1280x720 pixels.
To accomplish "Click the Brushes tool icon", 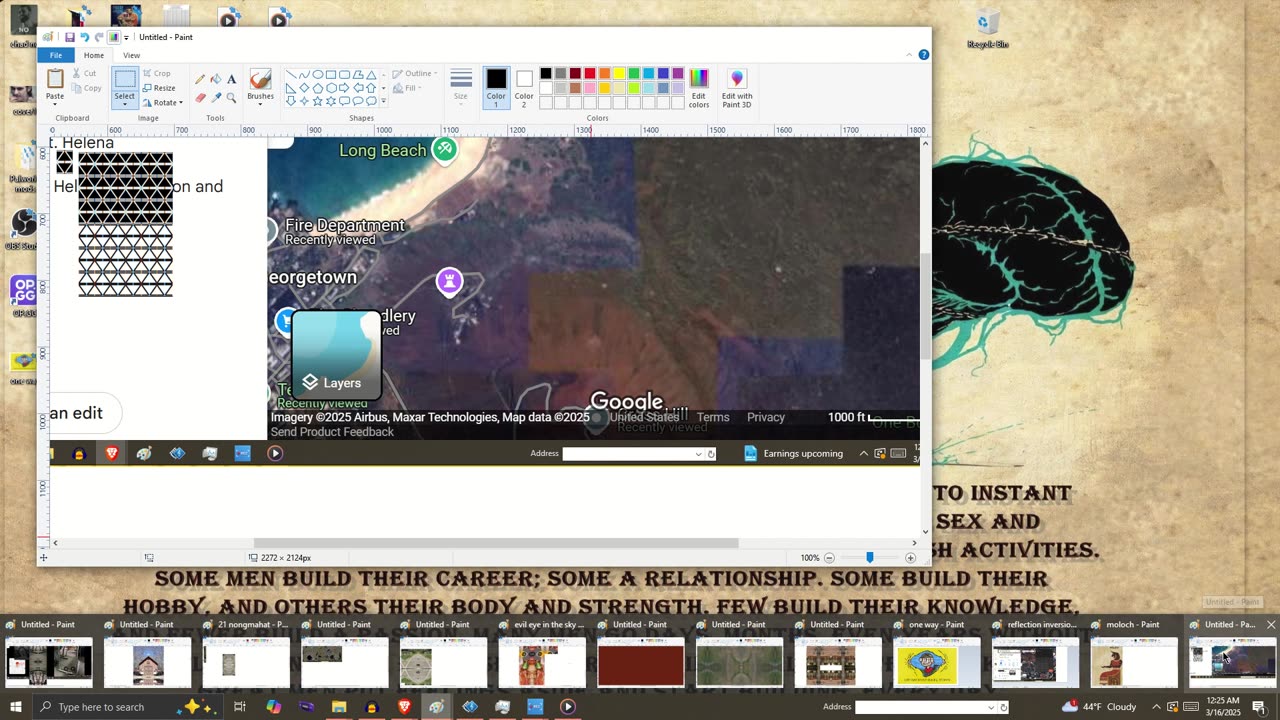I will (260, 80).
